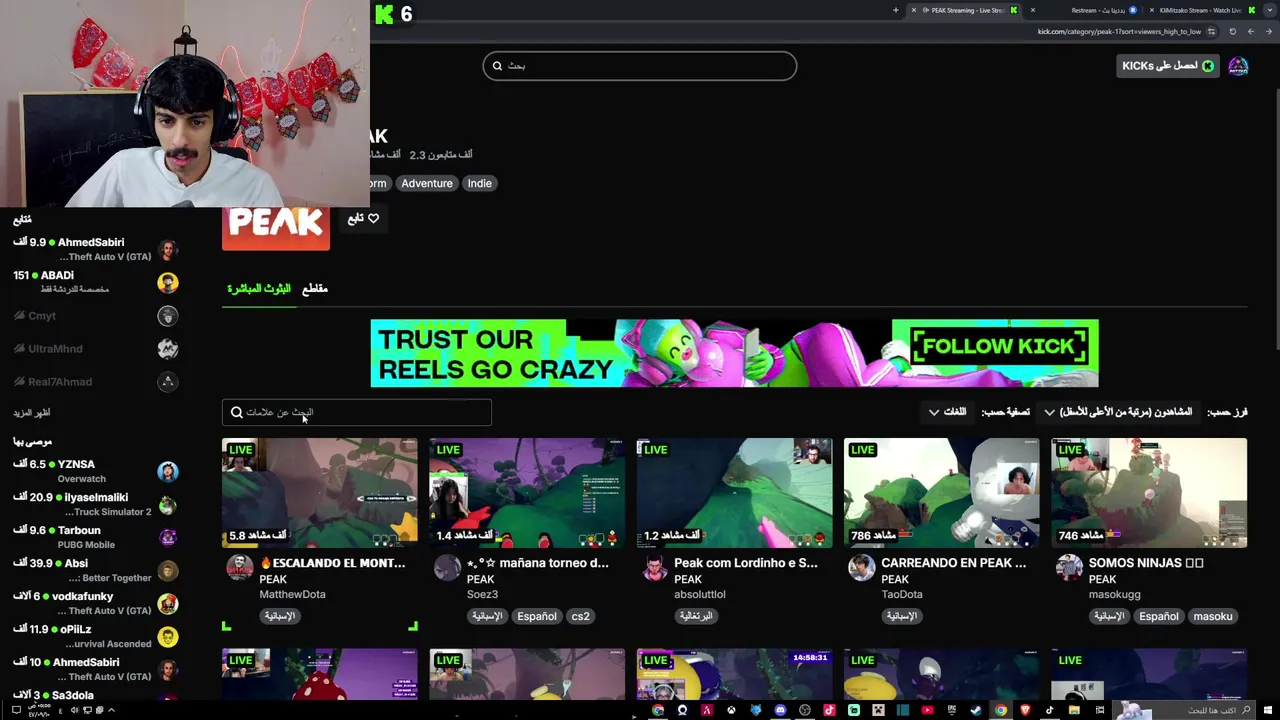This screenshot has width=1280, height=720.
Task: Open the mañana torneo stream thumbnail
Action: [x=527, y=493]
